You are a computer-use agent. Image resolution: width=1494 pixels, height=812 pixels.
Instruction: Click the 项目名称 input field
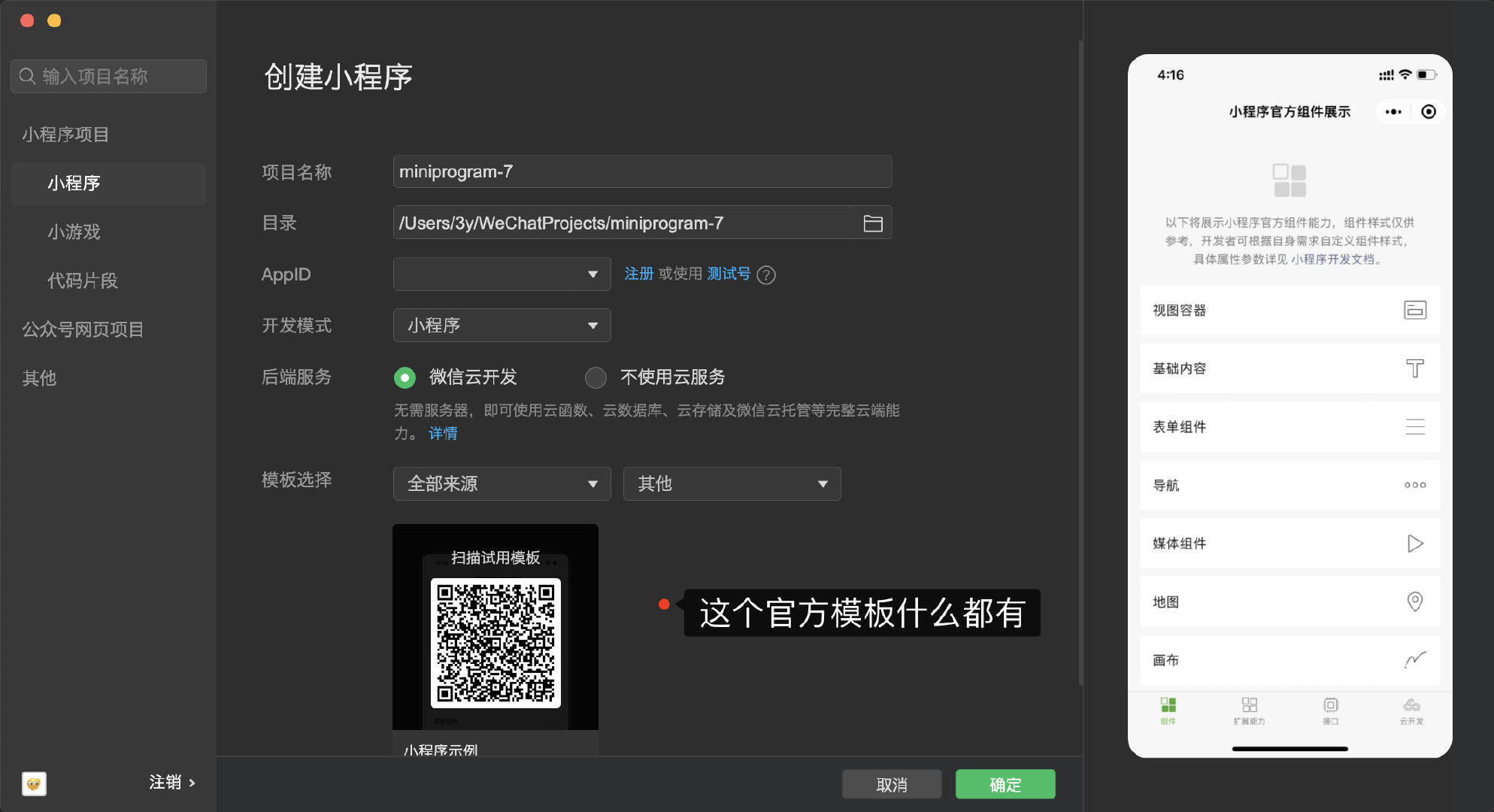pyautogui.click(x=642, y=171)
